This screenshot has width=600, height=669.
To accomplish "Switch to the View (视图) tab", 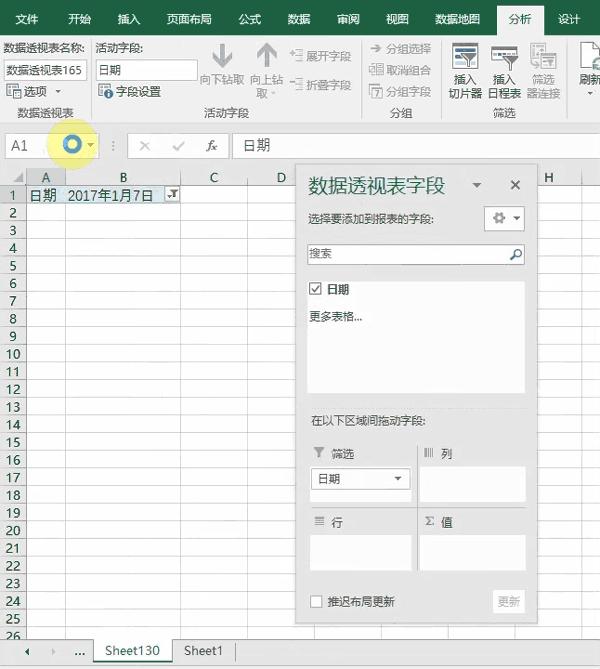I will point(397,19).
